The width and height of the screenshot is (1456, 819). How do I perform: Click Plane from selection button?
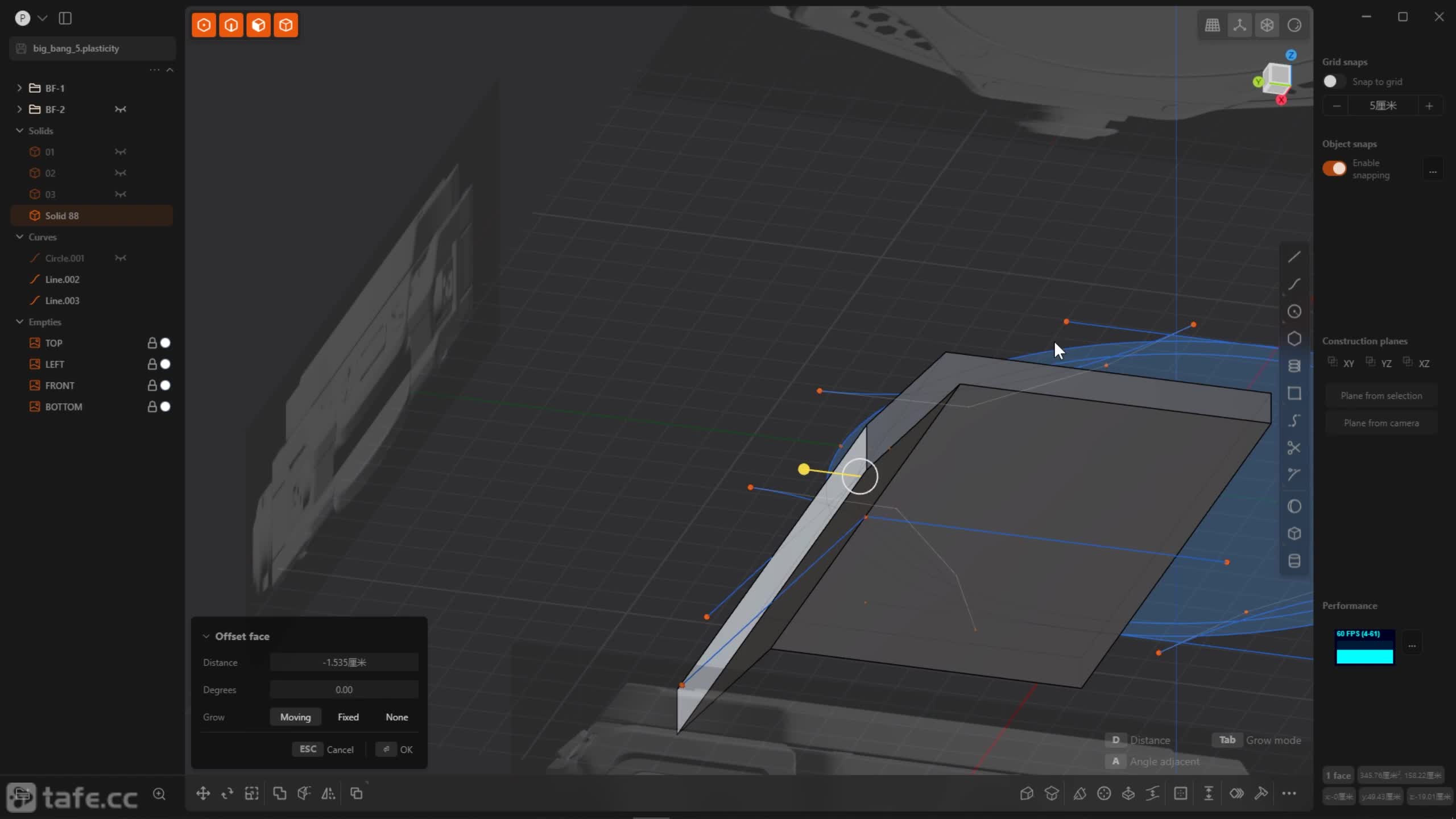pyautogui.click(x=1381, y=396)
